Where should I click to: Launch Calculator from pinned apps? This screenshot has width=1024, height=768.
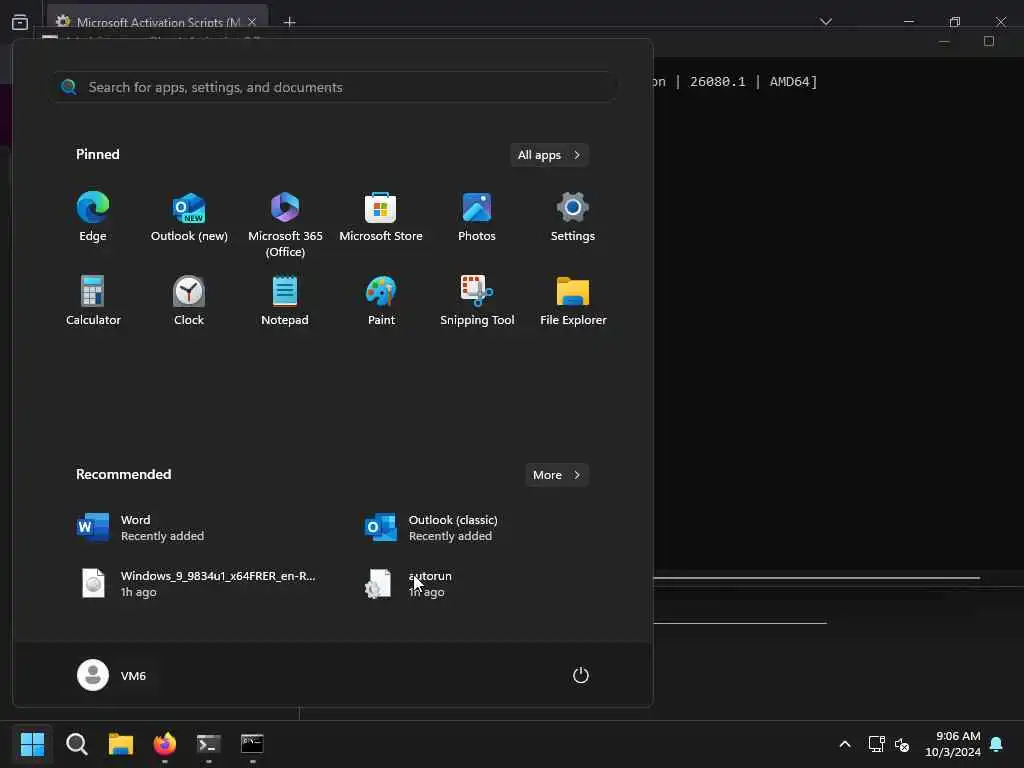(93, 301)
